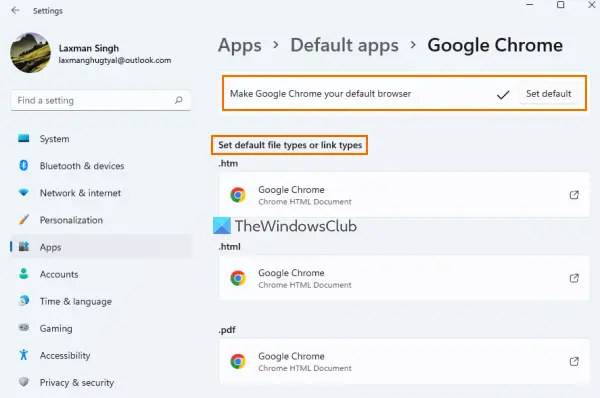The width and height of the screenshot is (600, 398).
Task: Click the .htm extension label
Action: (x=228, y=163)
